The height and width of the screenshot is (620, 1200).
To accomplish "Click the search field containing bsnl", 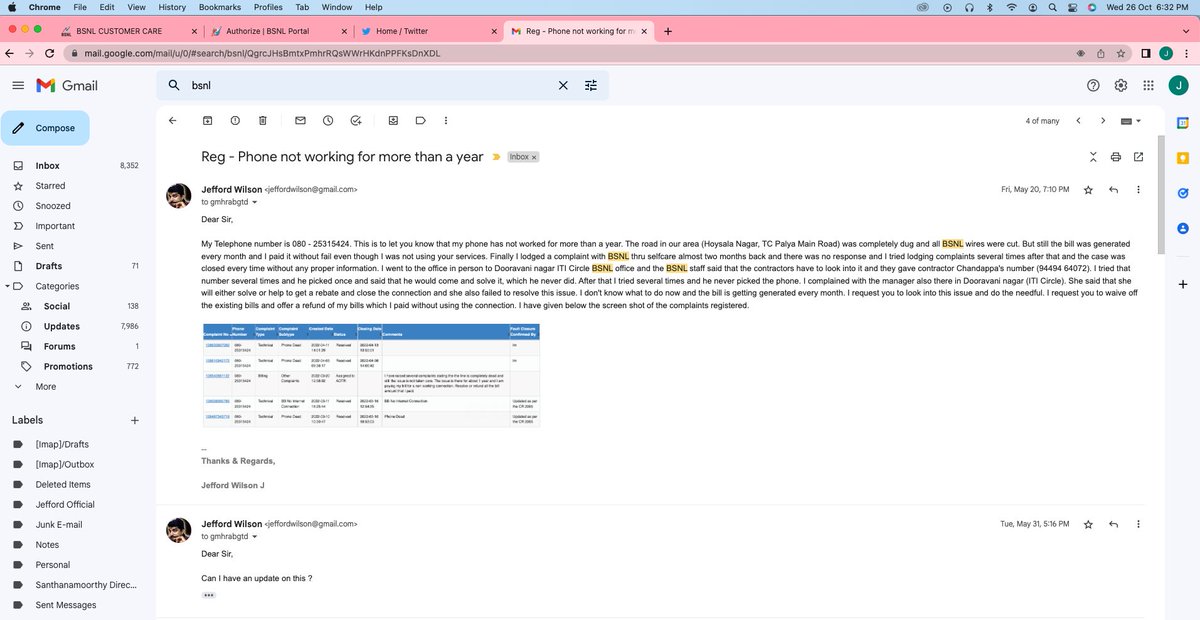I will coord(370,86).
